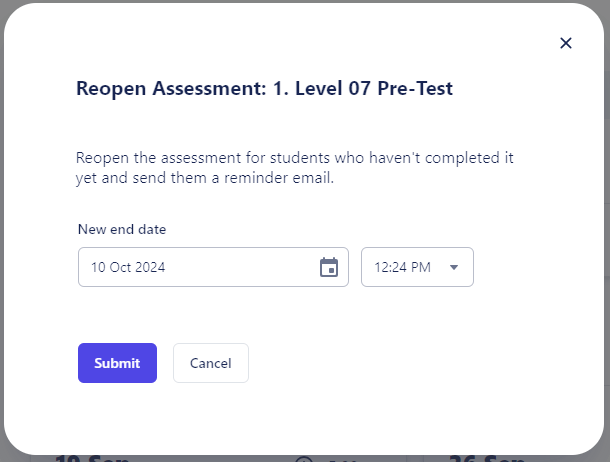The image size is (610, 462).
Task: Click the partially hidden 19 Sep date
Action: click(92, 458)
